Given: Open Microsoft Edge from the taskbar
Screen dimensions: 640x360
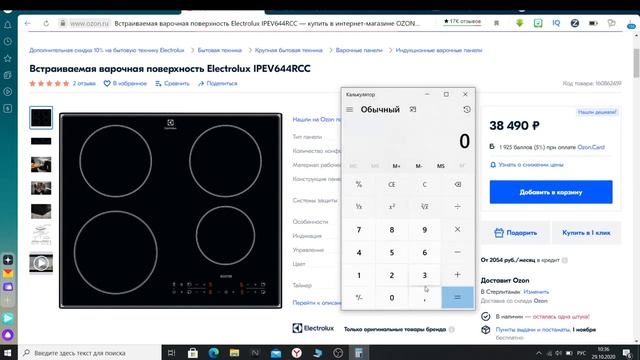Looking at the screenshot, I should pos(213,353).
